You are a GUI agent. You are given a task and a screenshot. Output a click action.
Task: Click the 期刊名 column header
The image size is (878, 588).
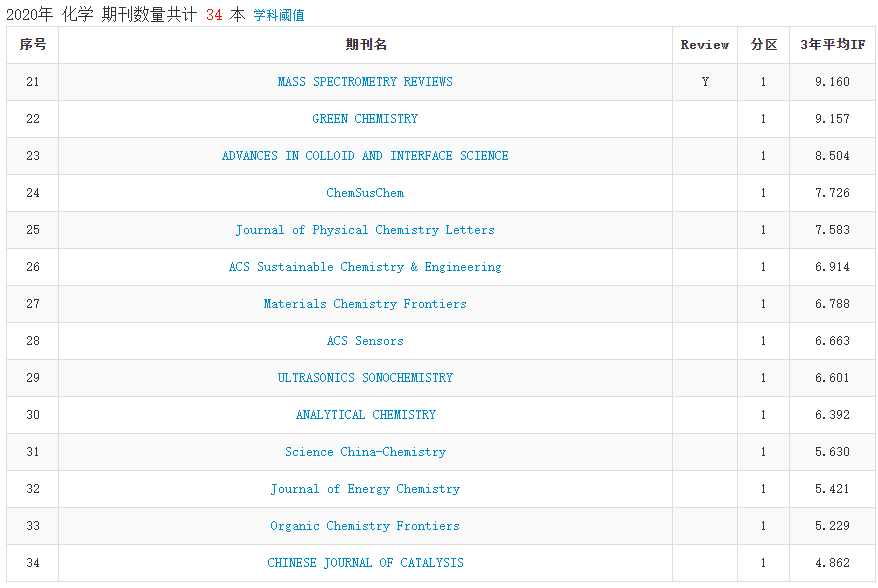tap(365, 45)
